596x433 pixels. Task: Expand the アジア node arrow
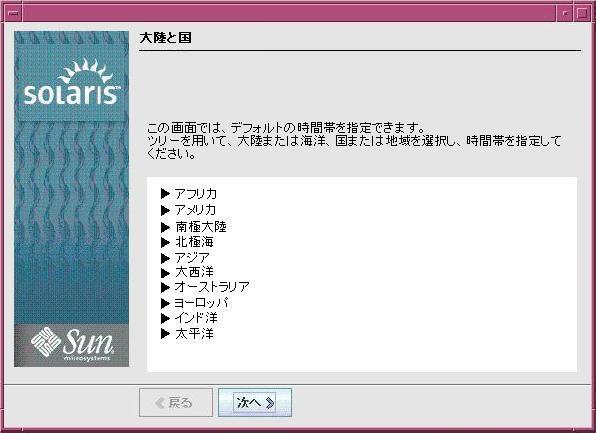165,258
